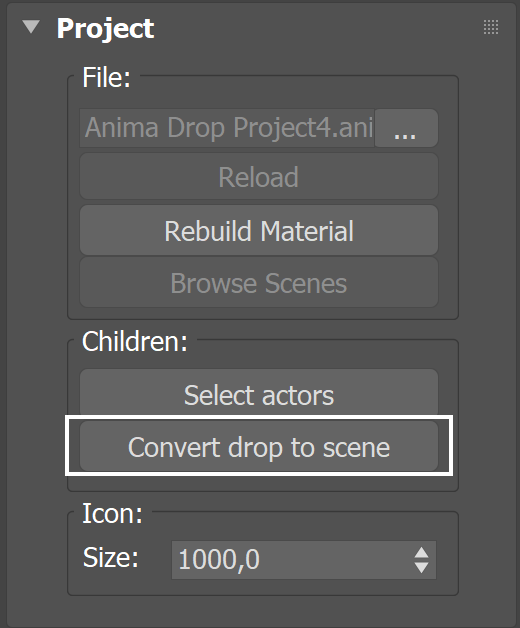Open Browse Scenes
The height and width of the screenshot is (628, 520).
259,283
